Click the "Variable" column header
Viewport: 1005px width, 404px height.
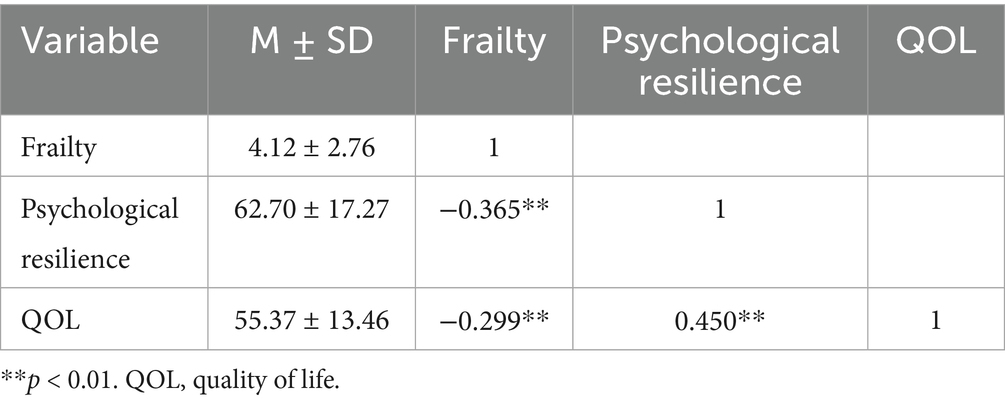click(90, 42)
